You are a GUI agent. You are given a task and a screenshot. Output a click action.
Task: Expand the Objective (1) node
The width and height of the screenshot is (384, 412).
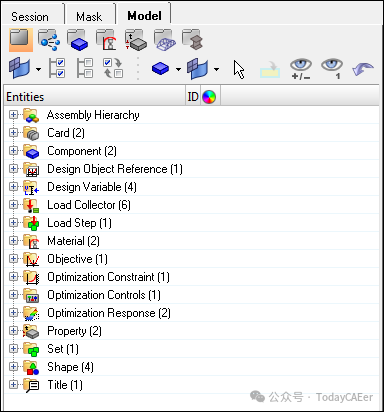pos(13,259)
